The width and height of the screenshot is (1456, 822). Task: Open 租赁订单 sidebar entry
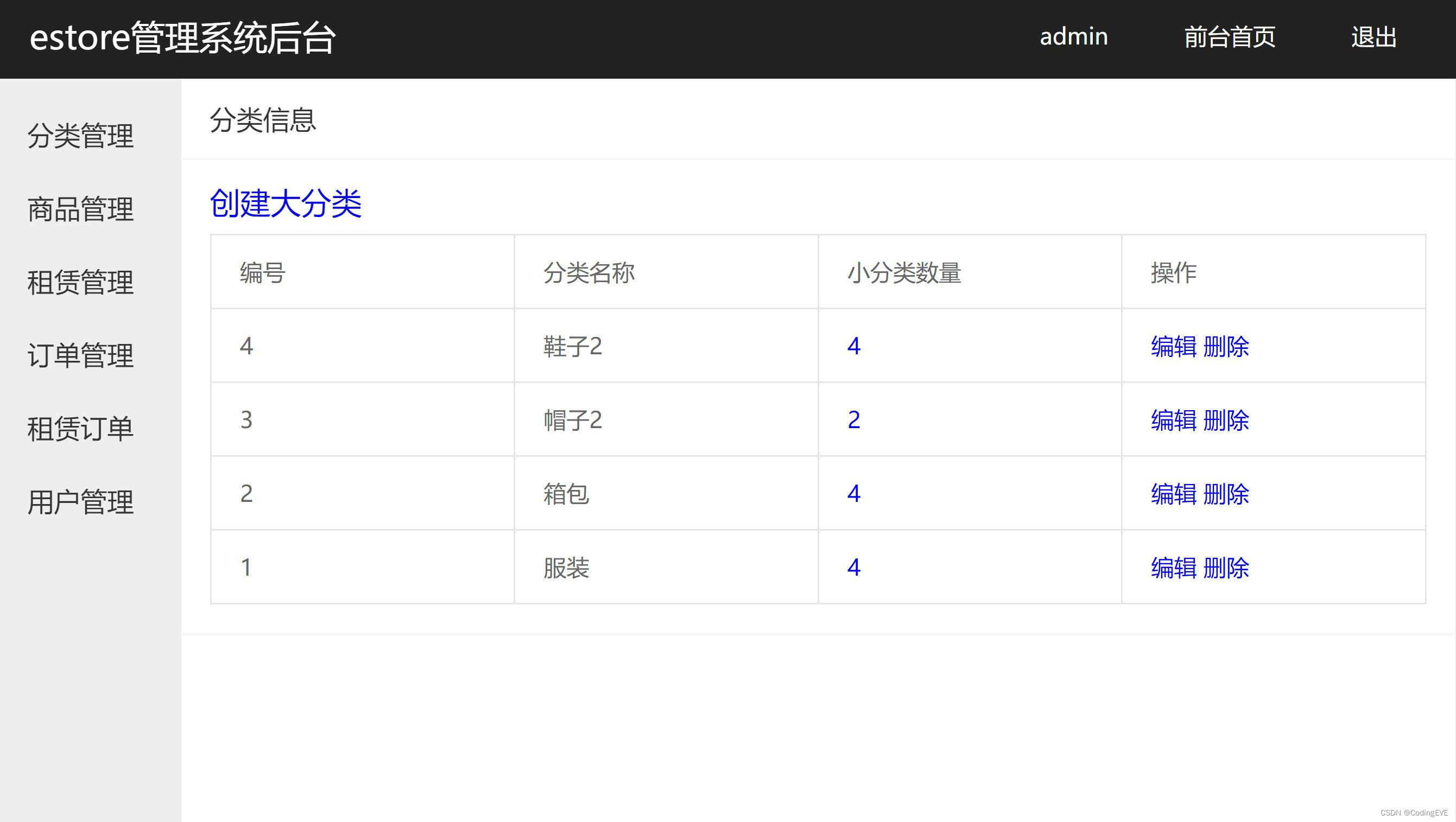pyautogui.click(x=80, y=429)
